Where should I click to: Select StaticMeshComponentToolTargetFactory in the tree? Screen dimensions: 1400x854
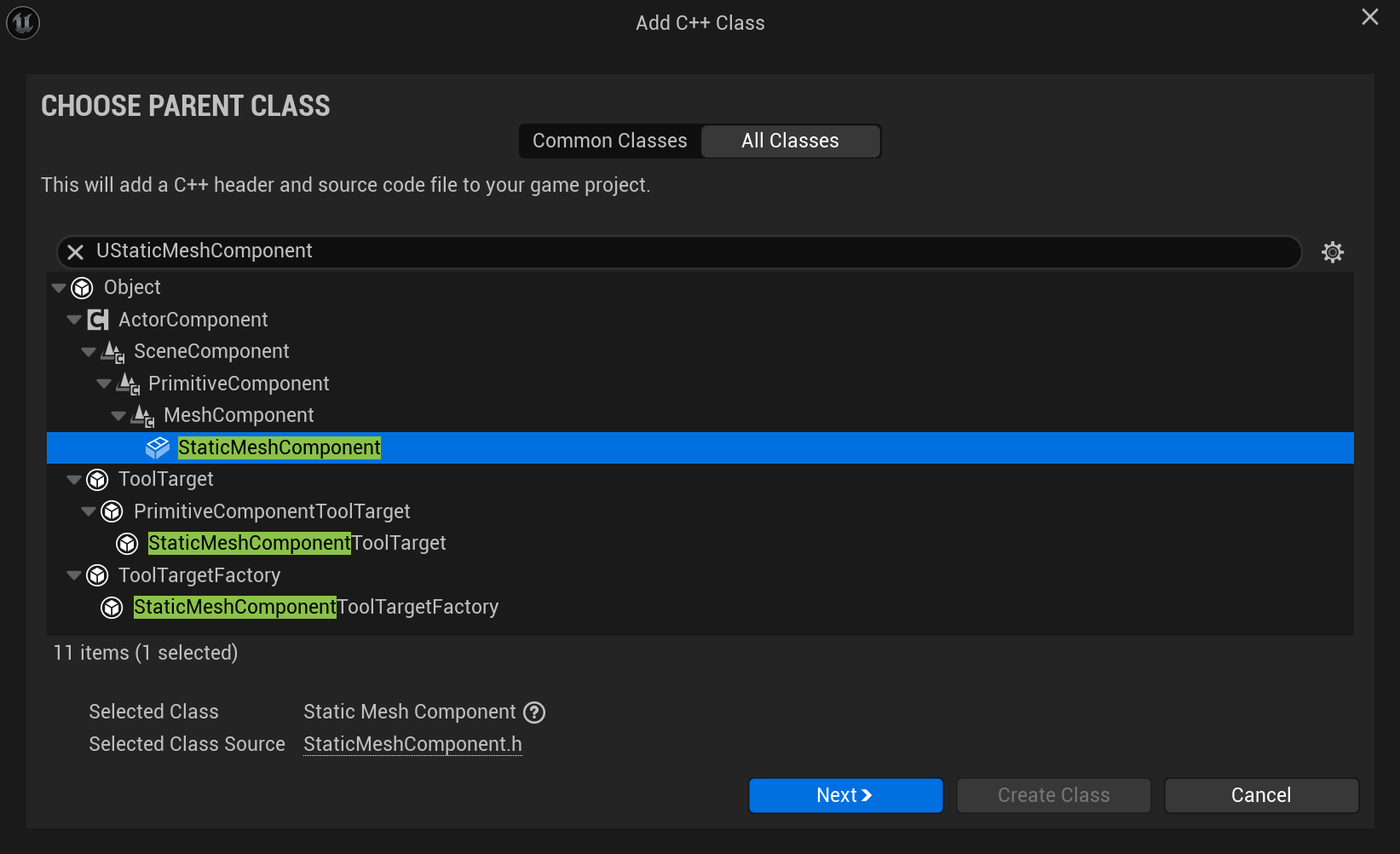pyautogui.click(x=316, y=608)
